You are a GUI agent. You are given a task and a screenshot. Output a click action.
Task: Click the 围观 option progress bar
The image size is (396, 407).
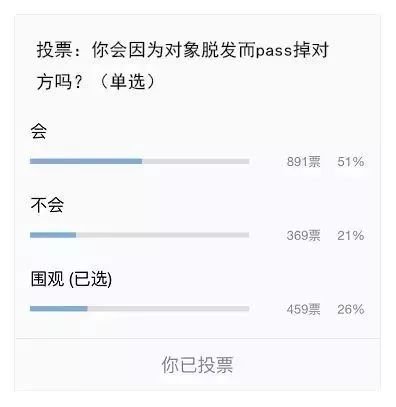pyautogui.click(x=140, y=309)
